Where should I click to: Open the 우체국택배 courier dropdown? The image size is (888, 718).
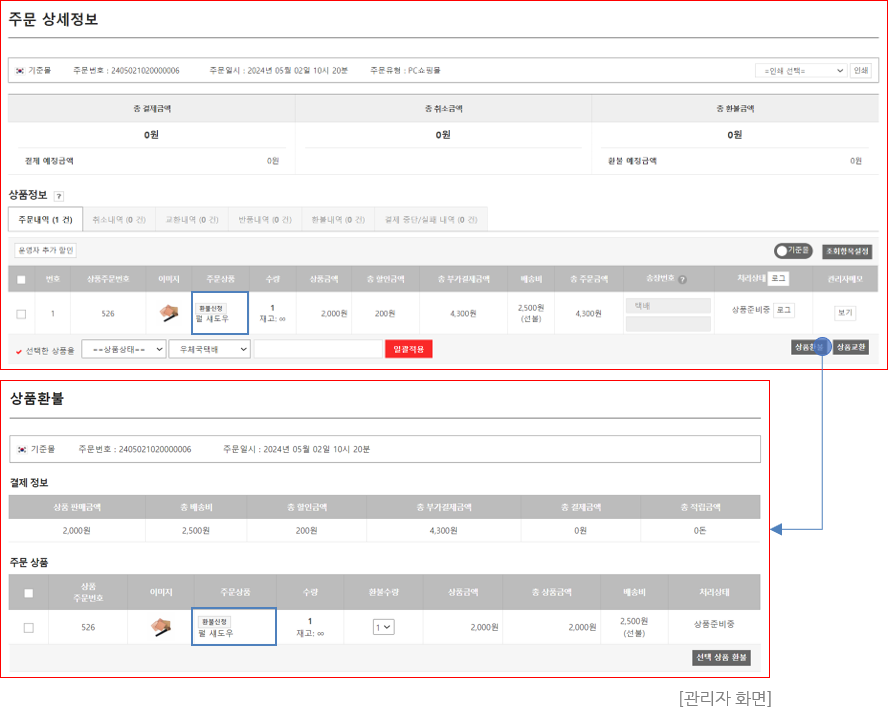click(208, 349)
